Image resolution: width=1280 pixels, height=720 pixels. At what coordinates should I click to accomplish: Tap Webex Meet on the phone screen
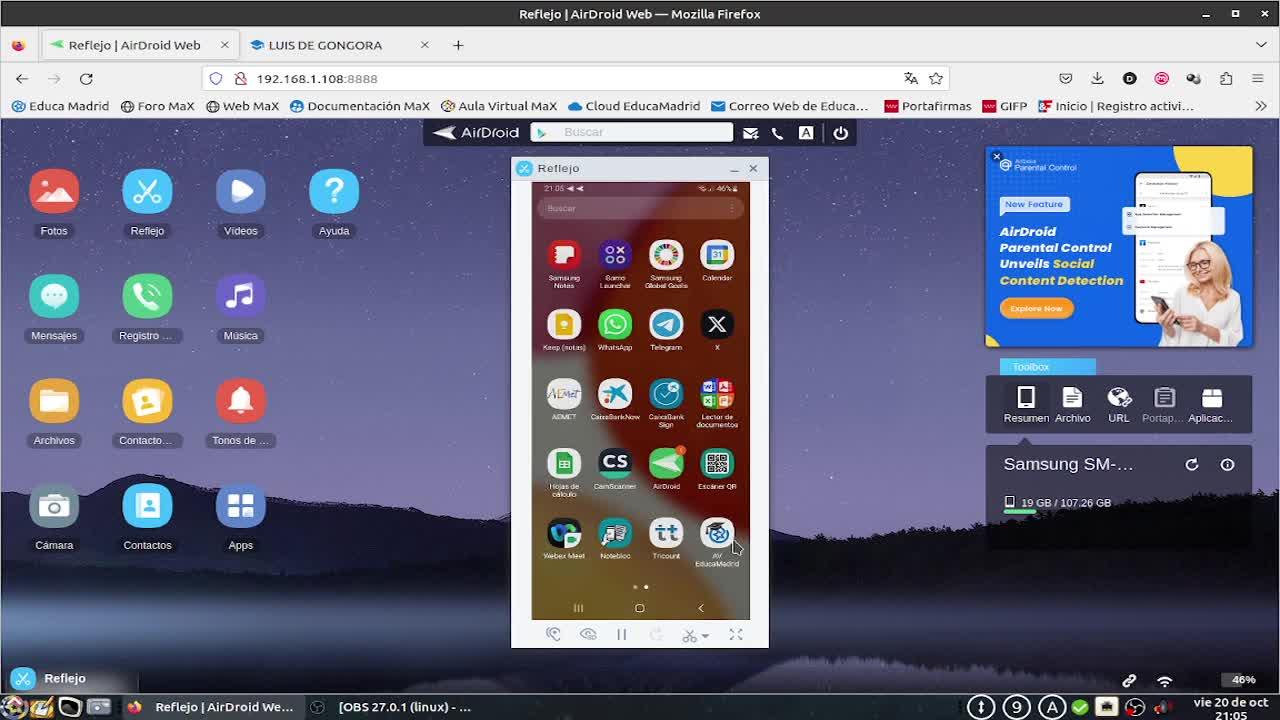pos(564,533)
